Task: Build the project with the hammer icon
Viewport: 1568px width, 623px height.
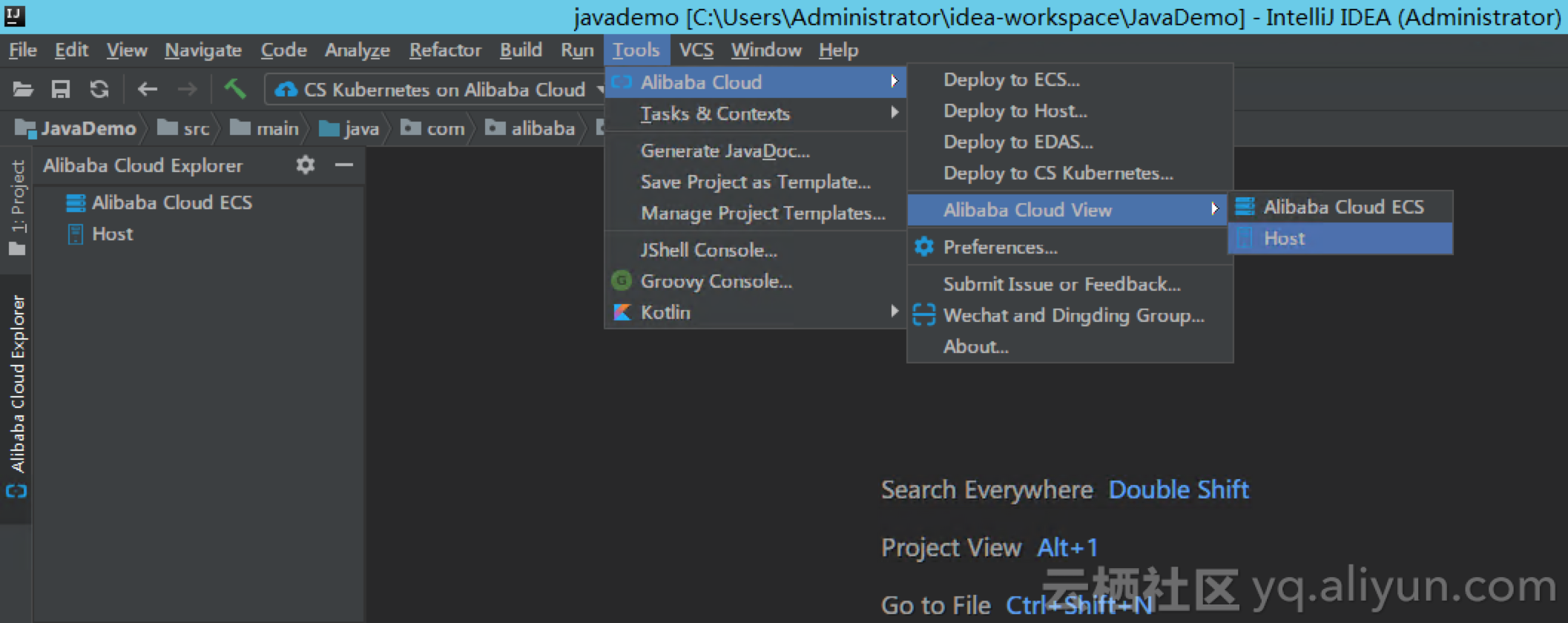Action: pos(235,89)
